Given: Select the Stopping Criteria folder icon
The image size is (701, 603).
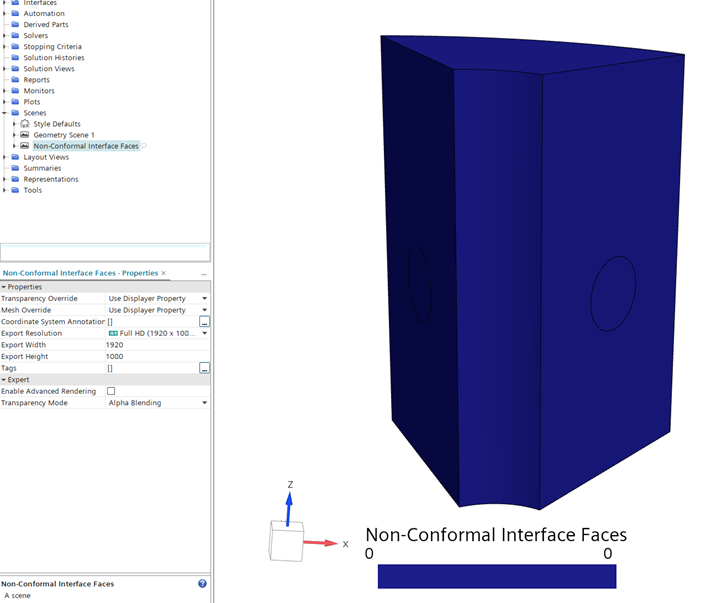Looking at the screenshot, I should click(x=15, y=46).
